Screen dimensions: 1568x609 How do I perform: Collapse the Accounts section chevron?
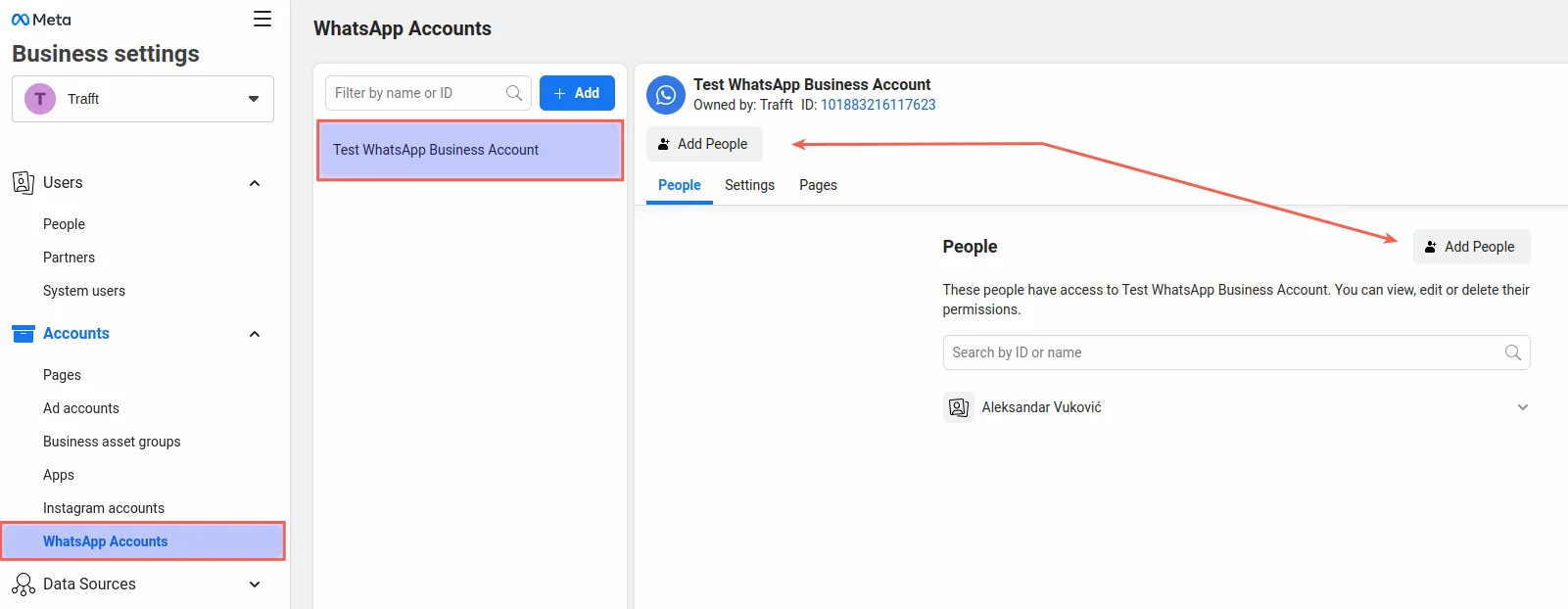tap(255, 334)
